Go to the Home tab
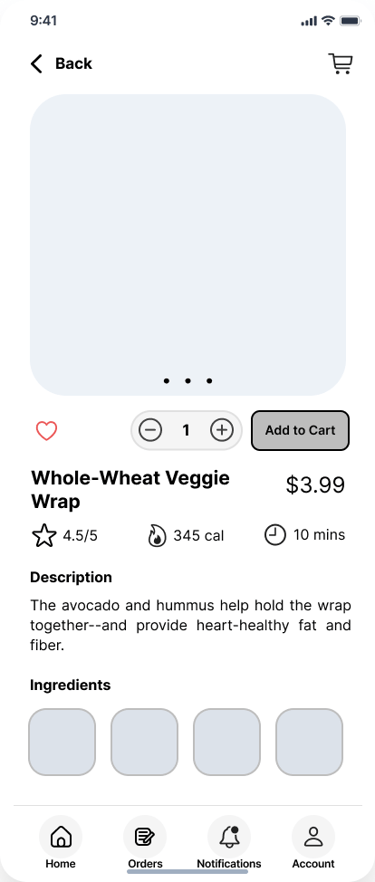This screenshot has height=882, width=375. pyautogui.click(x=61, y=842)
